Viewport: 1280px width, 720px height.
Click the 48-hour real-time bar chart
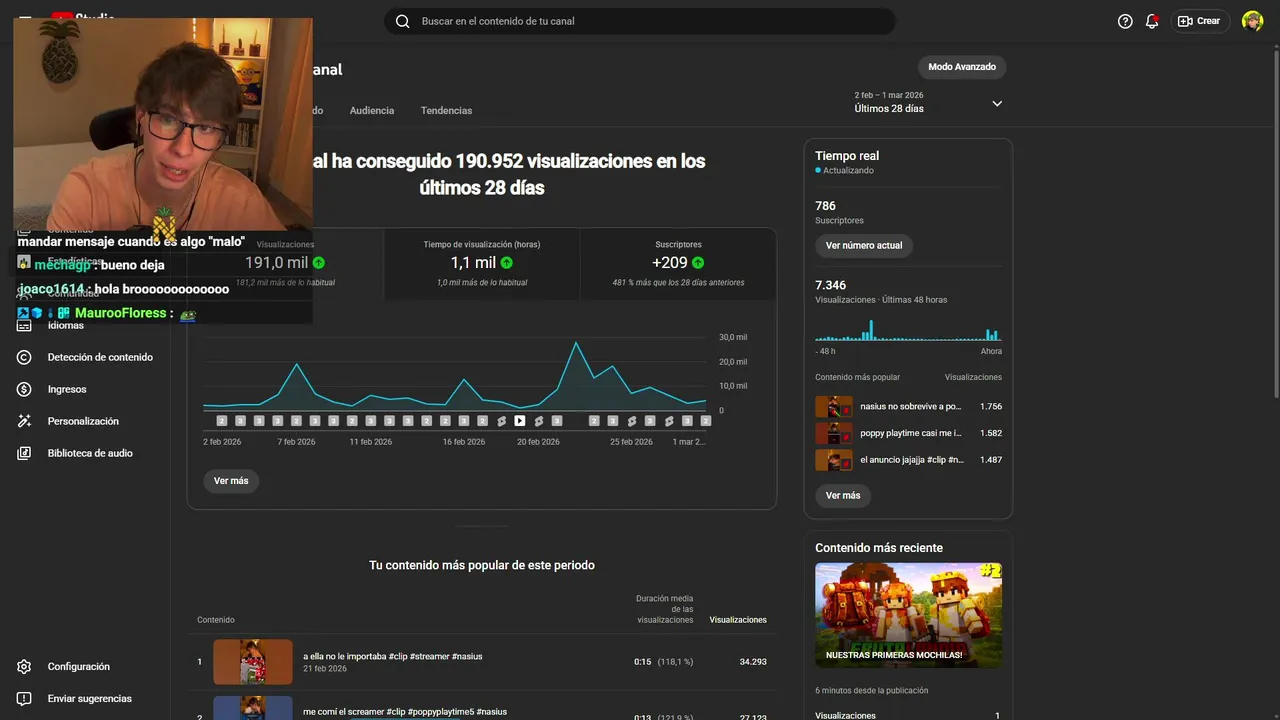tap(908, 331)
